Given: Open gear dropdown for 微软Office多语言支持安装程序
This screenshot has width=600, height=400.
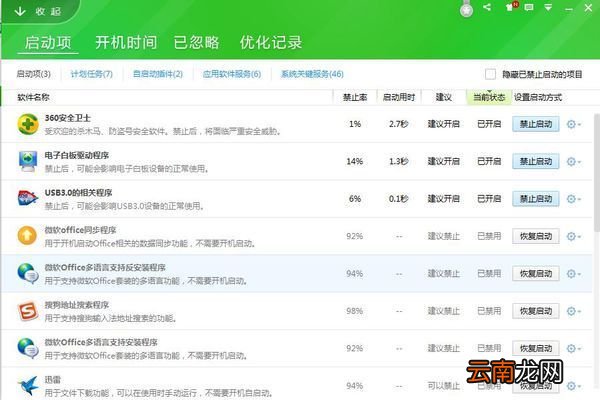Looking at the screenshot, I should 573,348.
